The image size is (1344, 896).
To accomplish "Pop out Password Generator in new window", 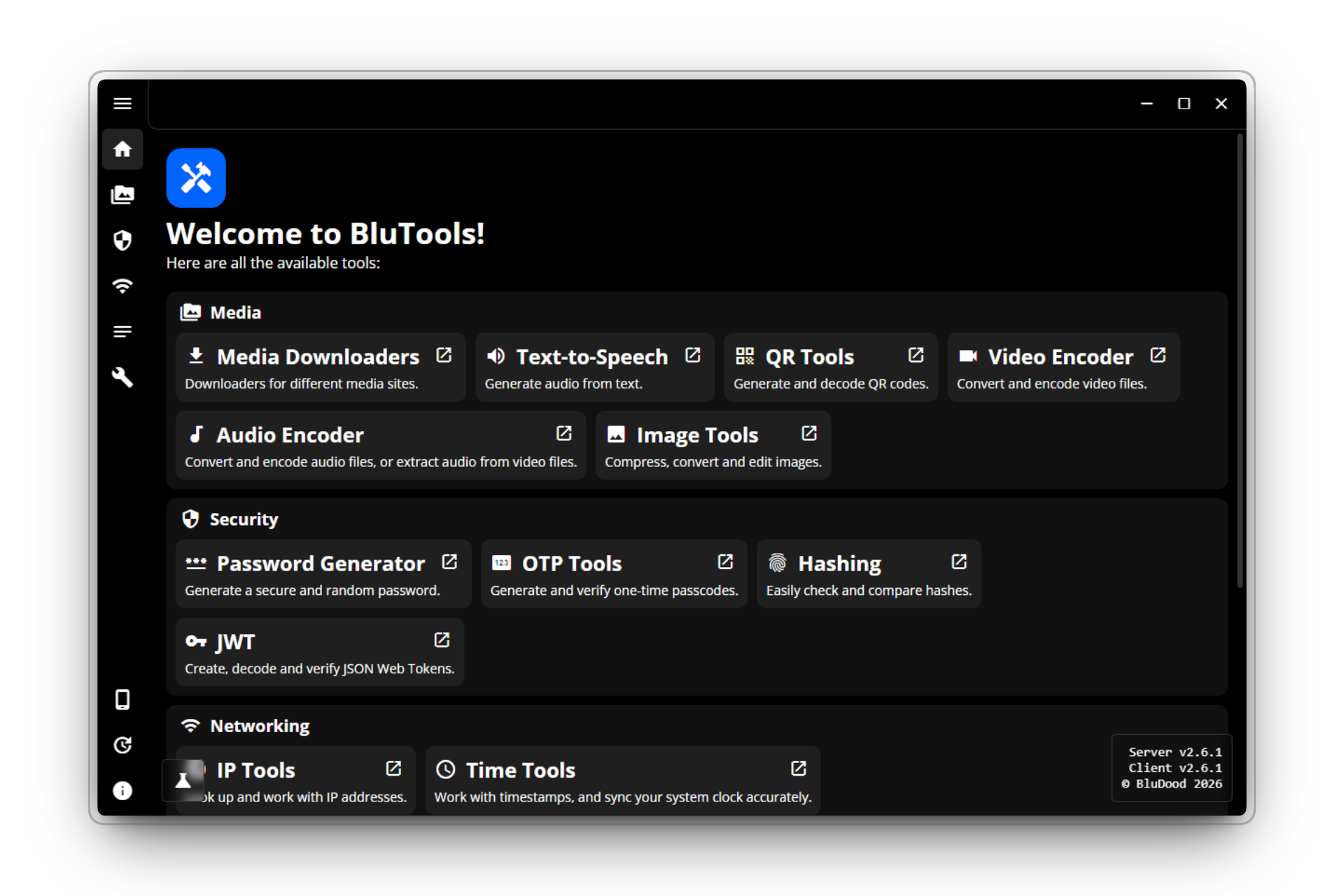I will (449, 561).
